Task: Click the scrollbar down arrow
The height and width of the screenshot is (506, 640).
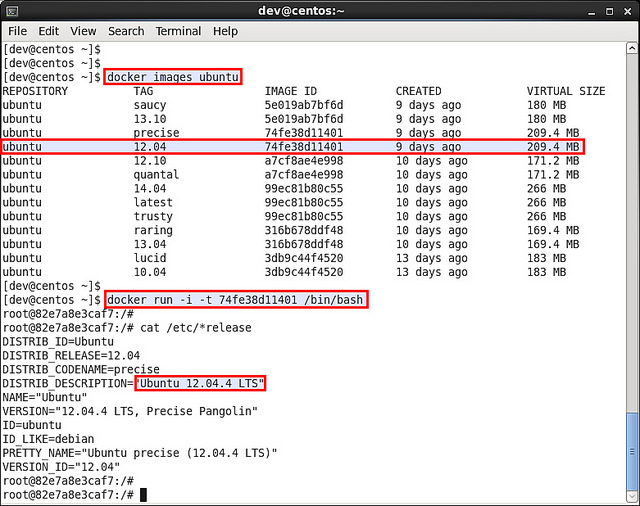Action: [x=632, y=497]
